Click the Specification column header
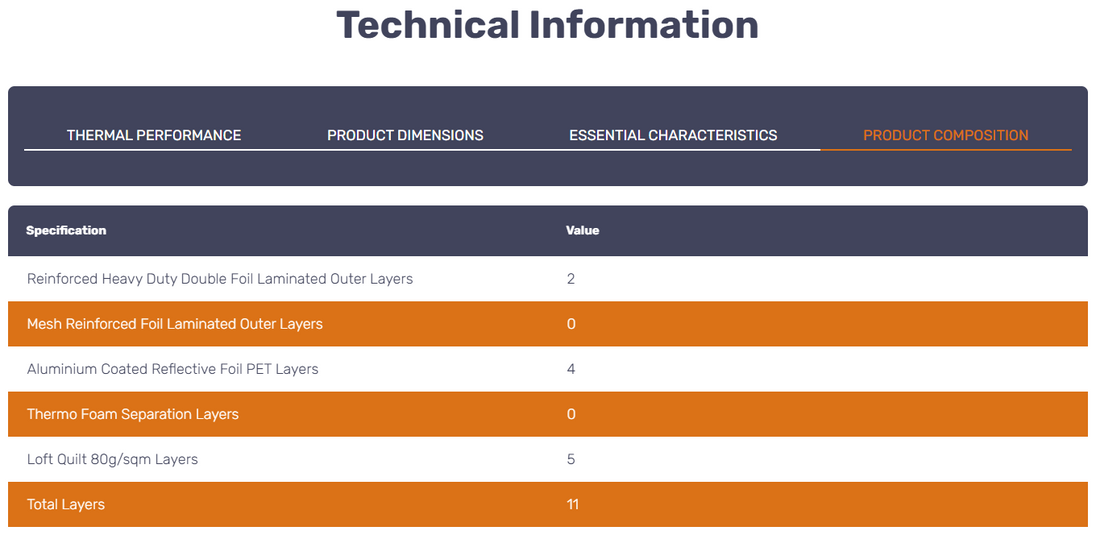The image size is (1096, 535). (x=66, y=230)
